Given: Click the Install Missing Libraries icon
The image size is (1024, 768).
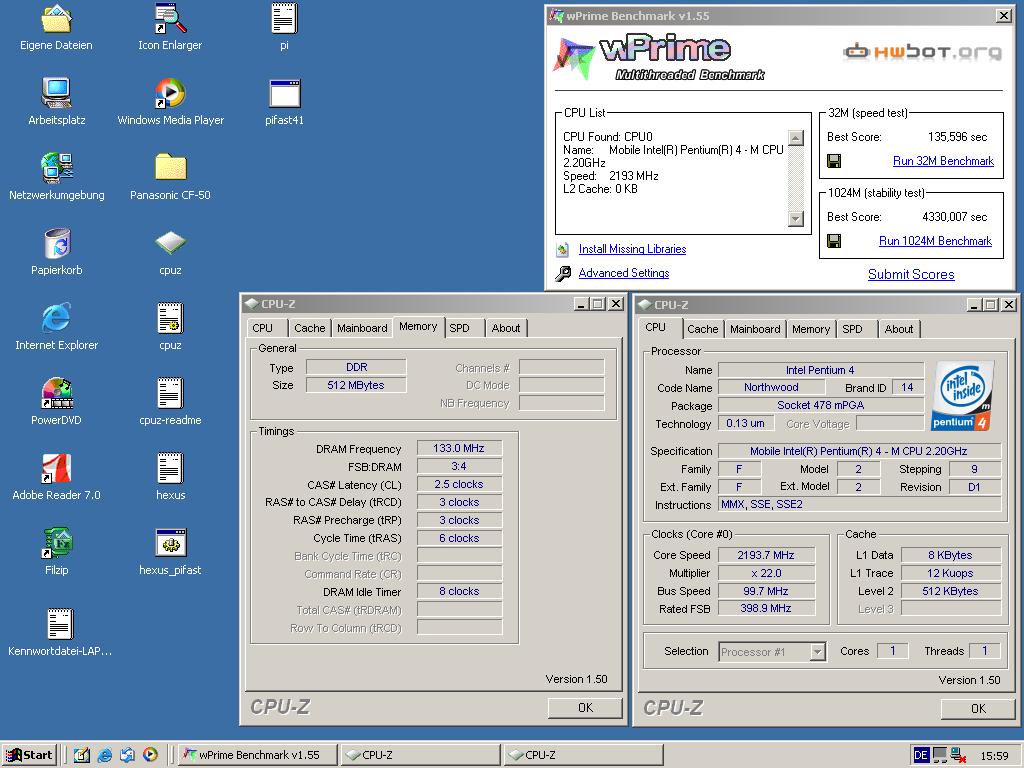Looking at the screenshot, I should click(562, 249).
